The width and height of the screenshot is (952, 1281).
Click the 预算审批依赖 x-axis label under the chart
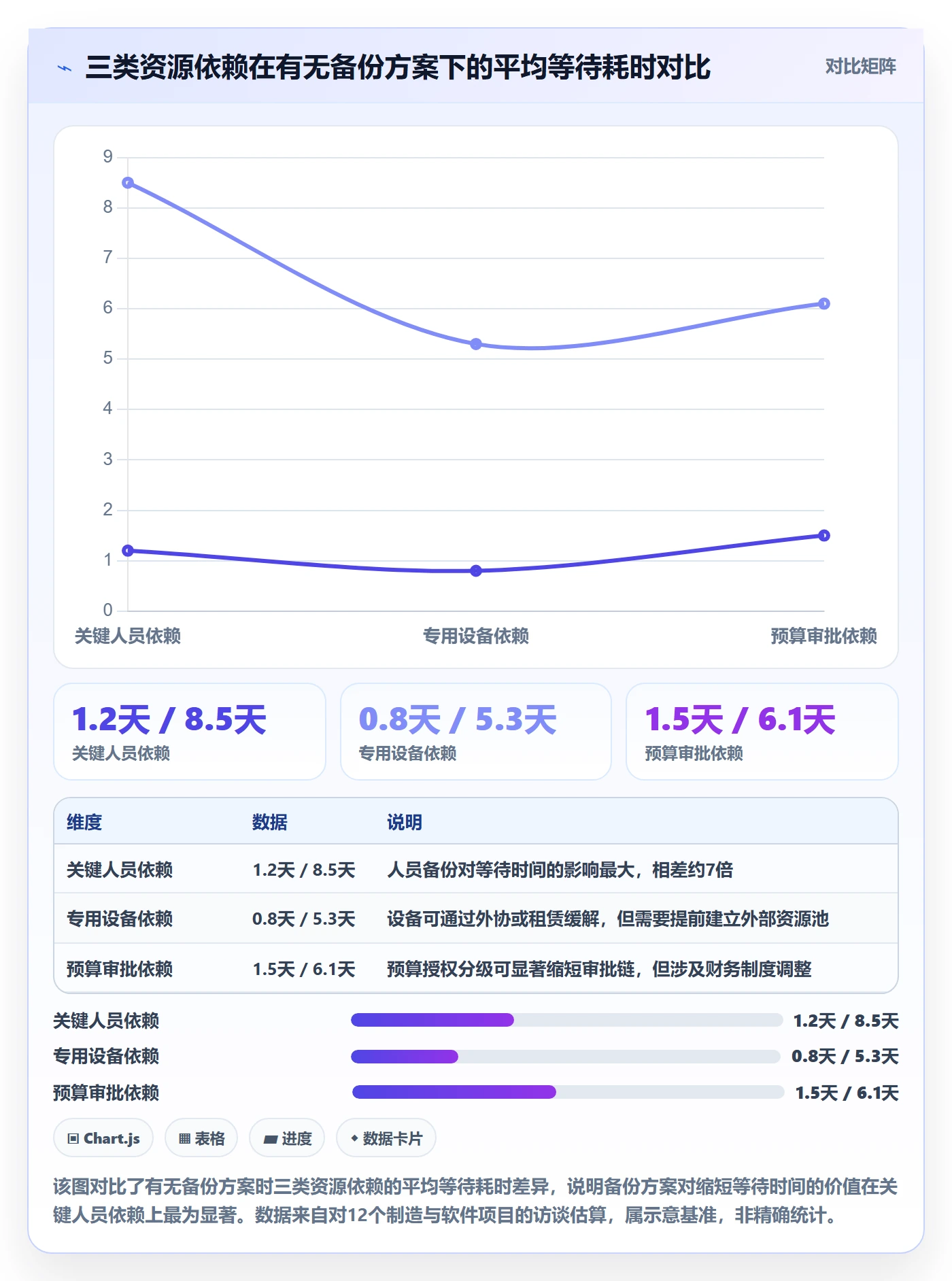[823, 636]
